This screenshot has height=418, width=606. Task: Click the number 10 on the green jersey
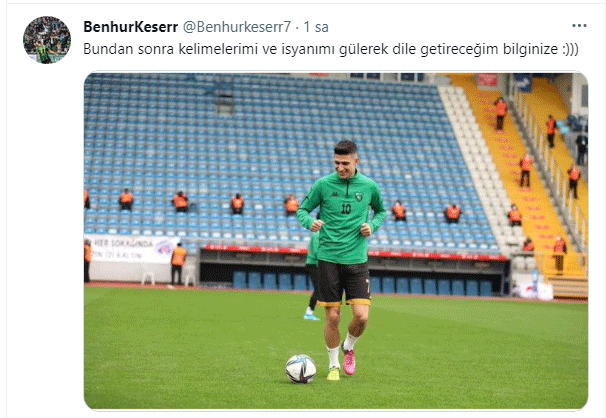pos(346,209)
